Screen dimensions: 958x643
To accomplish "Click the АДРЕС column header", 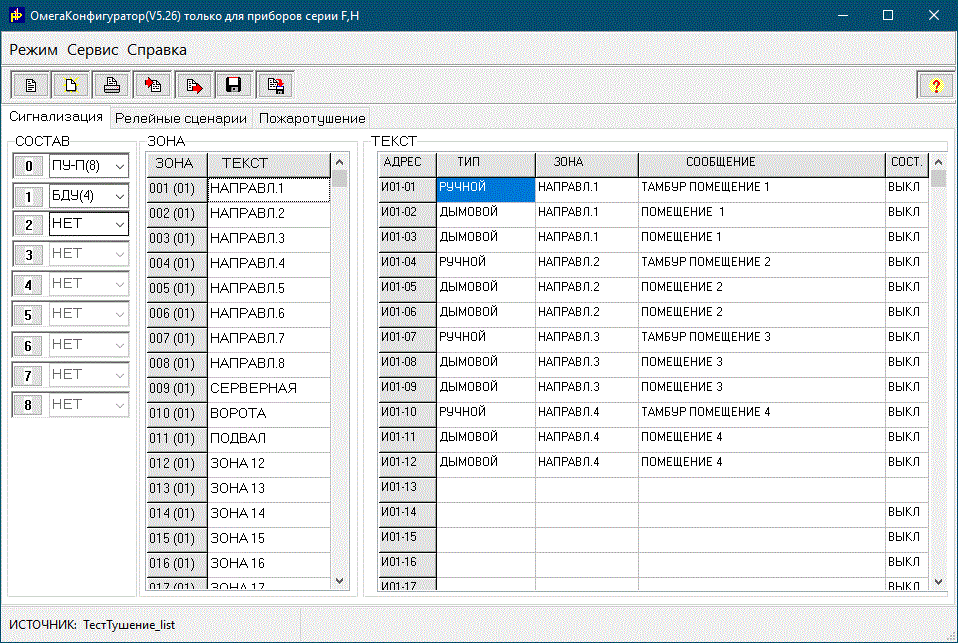I will coord(407,164).
